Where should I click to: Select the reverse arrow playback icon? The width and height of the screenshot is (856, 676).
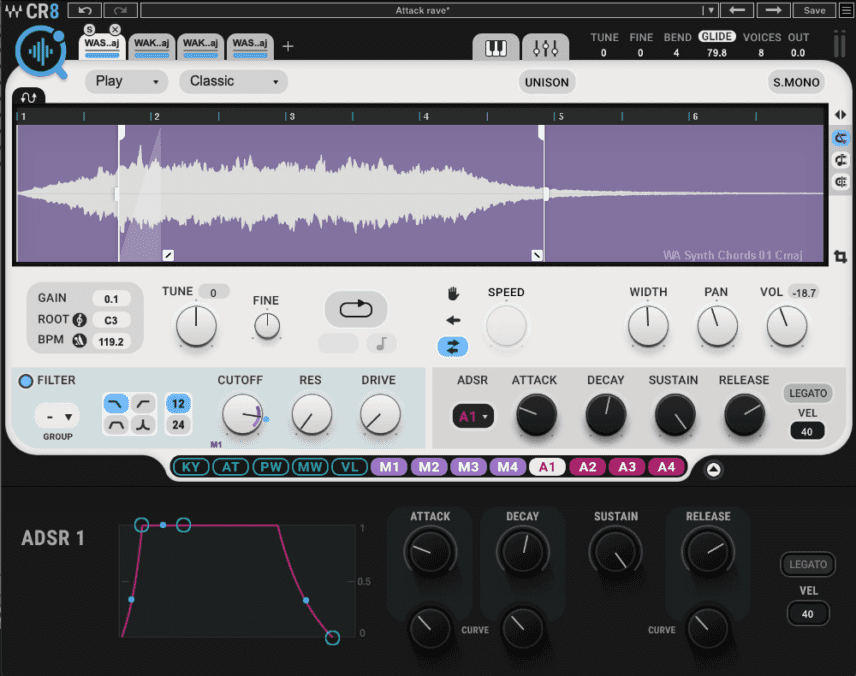[453, 321]
